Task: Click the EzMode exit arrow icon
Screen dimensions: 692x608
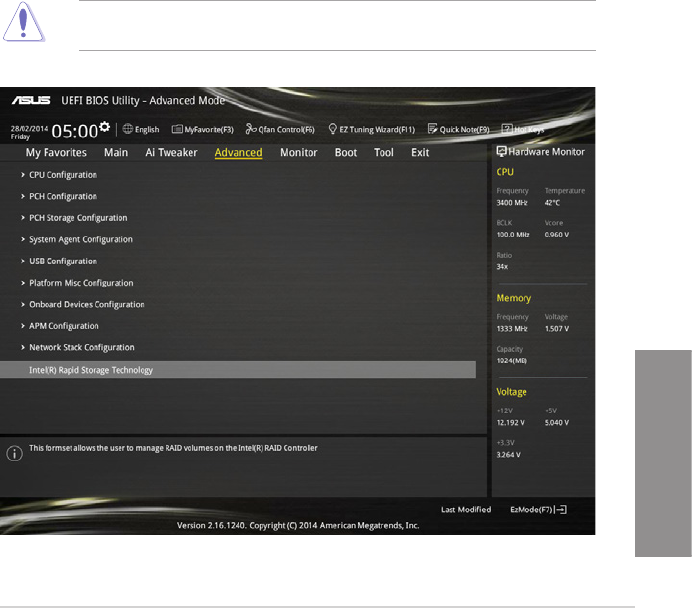Action: (561, 510)
